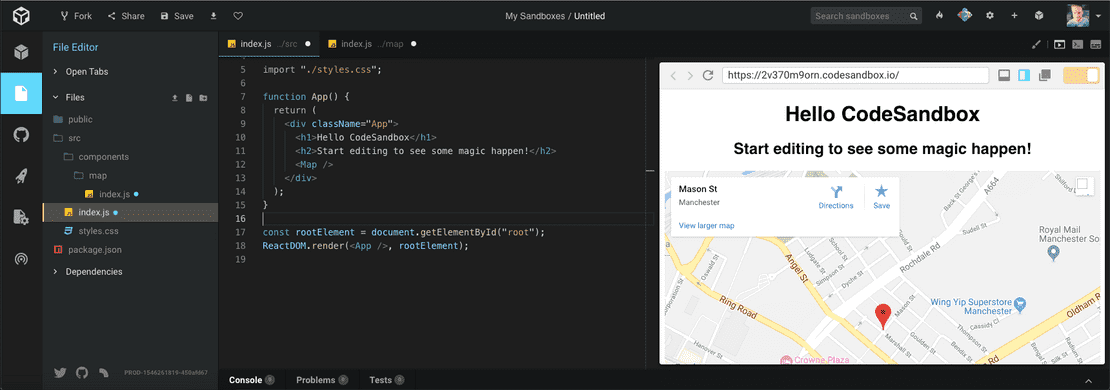Click the GitHub icon in the sidebar footer
The height and width of the screenshot is (390, 1110).
[82, 372]
